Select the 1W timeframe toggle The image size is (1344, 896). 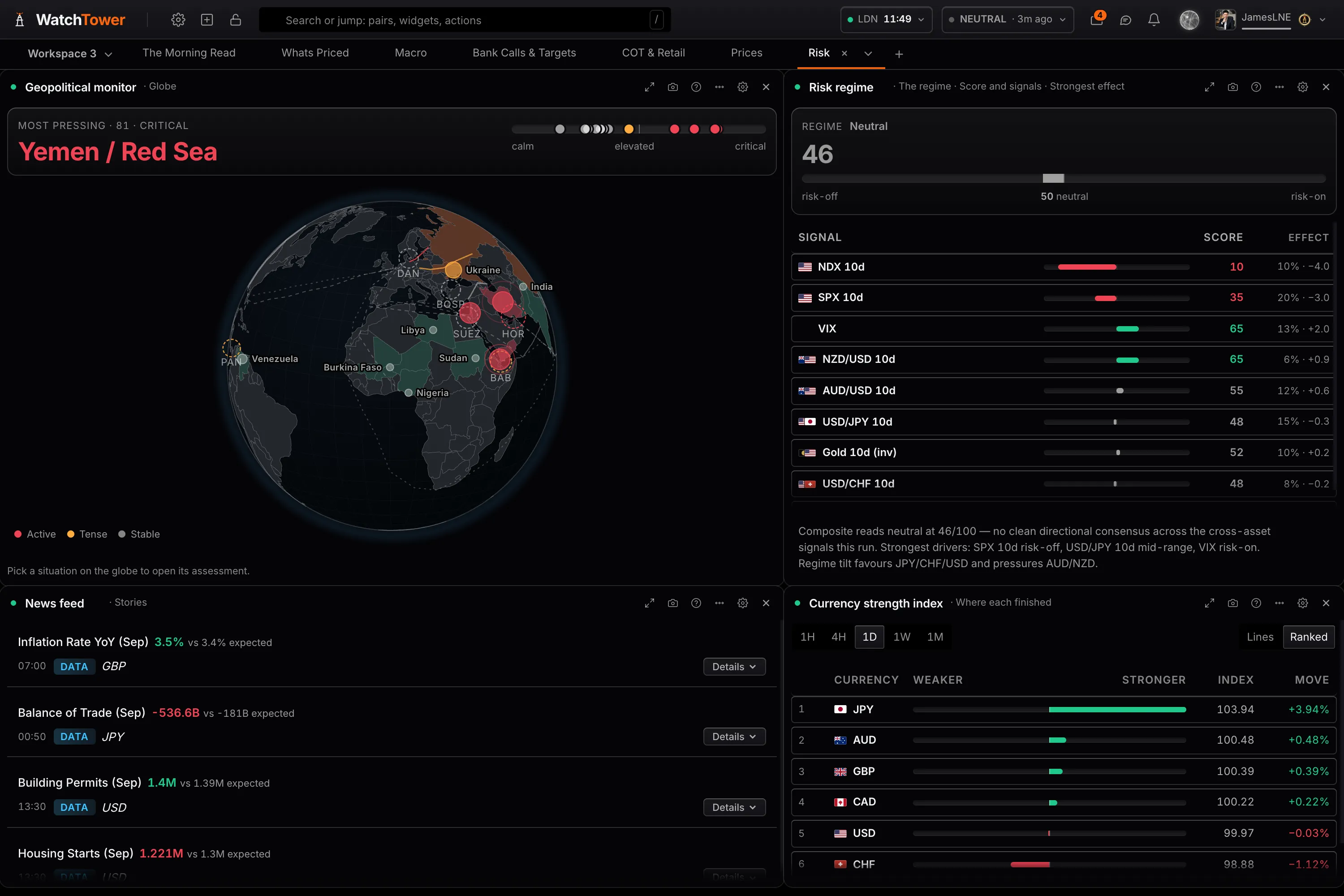point(902,637)
